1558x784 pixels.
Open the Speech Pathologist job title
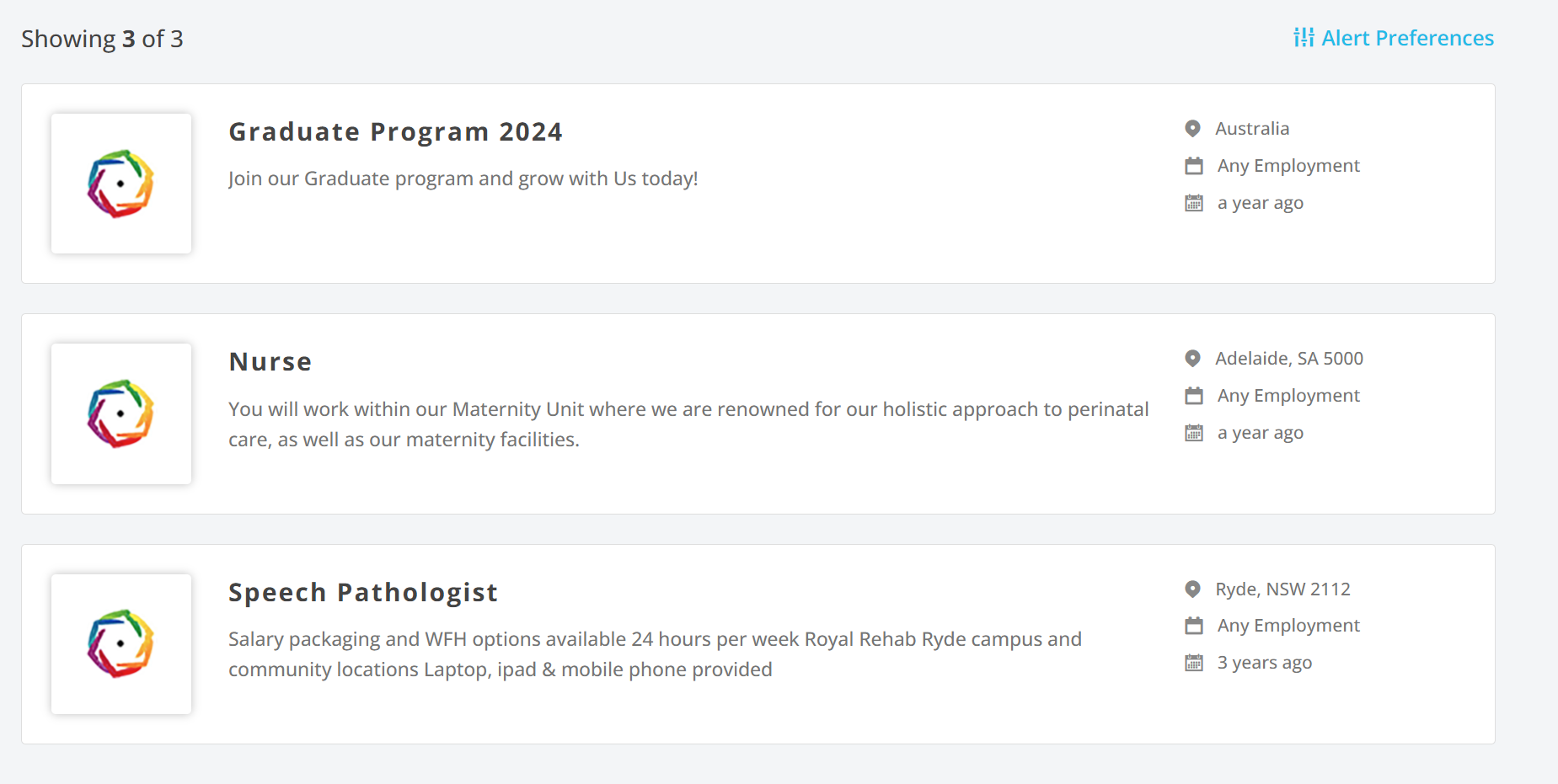tap(363, 593)
